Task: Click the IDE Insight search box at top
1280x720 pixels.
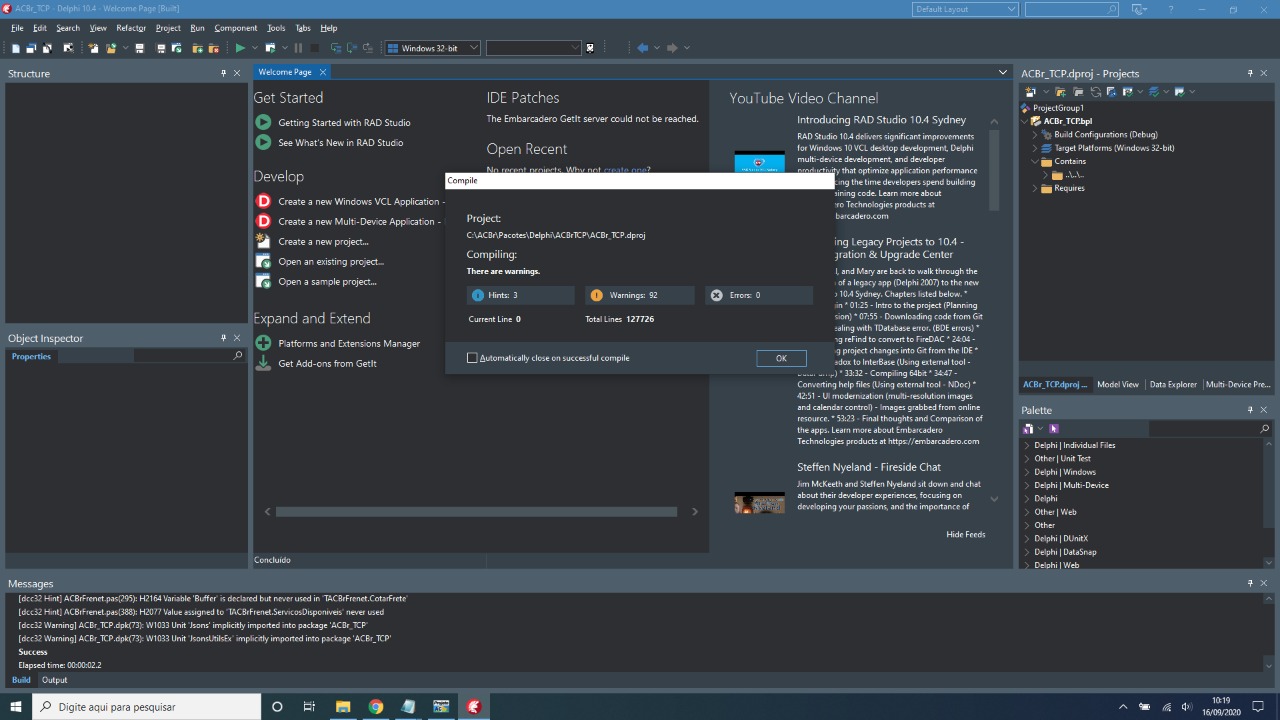Action: coord(1072,9)
